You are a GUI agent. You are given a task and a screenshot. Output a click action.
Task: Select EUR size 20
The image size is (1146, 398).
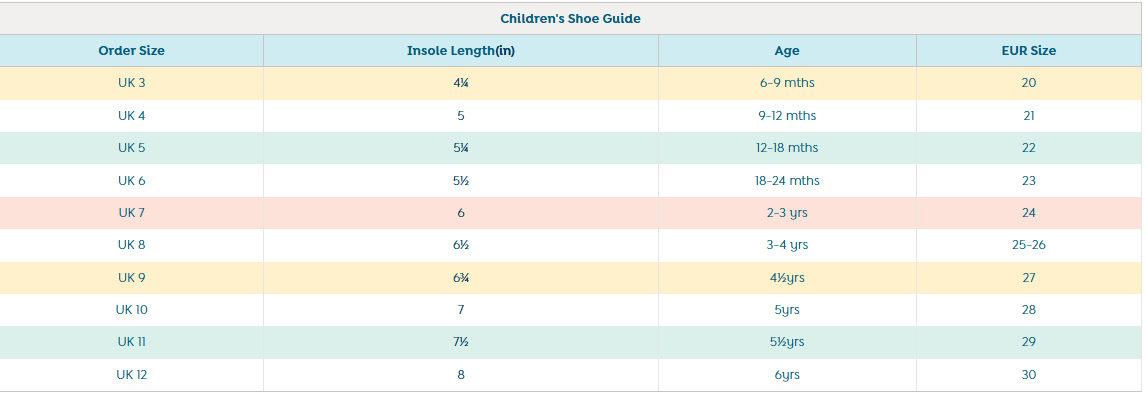(x=1028, y=83)
